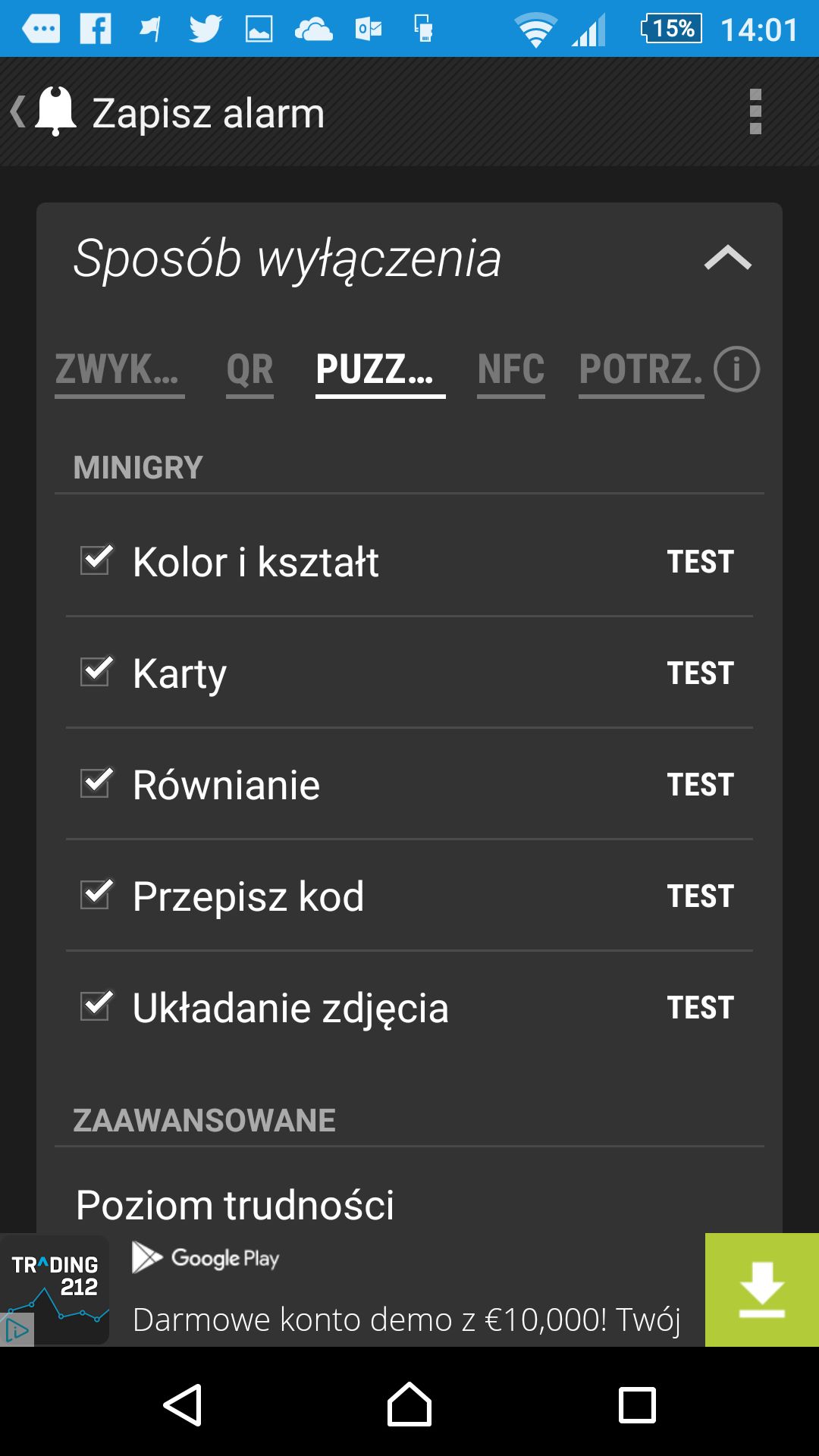Open the three-dot overflow menu
Viewport: 819px width, 1456px height.
(755, 111)
